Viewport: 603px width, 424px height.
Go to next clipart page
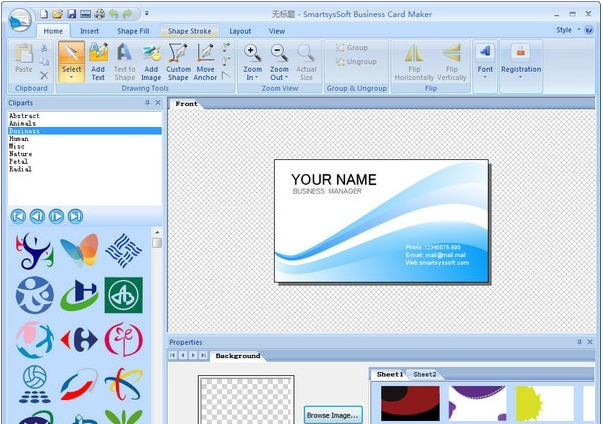tap(56, 216)
